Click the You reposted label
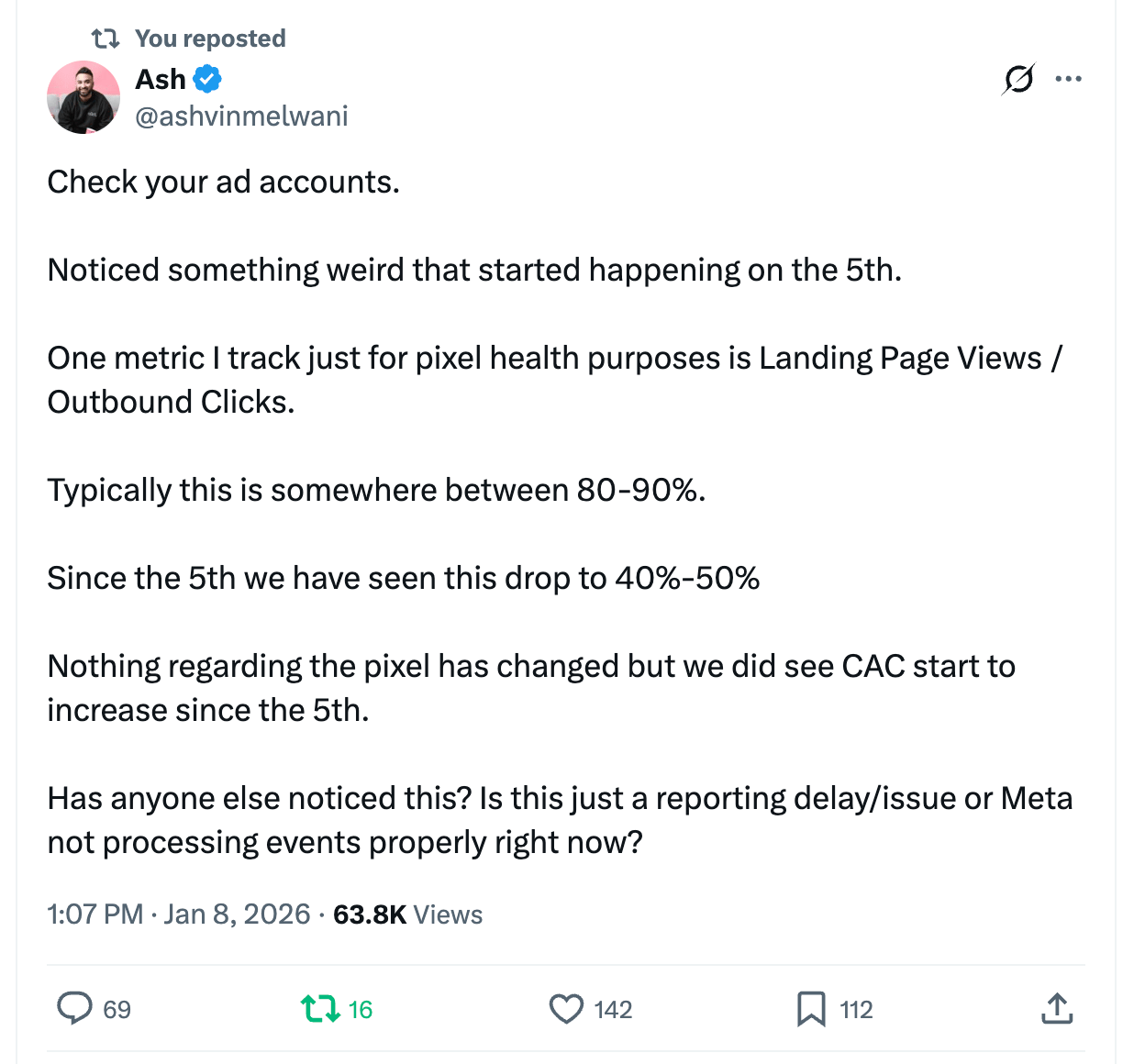The image size is (1145, 1064). coord(210,39)
